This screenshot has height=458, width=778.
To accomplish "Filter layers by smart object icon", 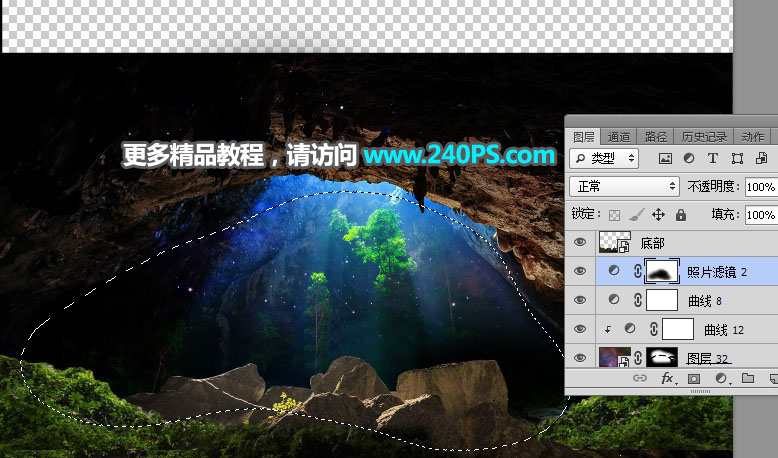I will coord(761,158).
